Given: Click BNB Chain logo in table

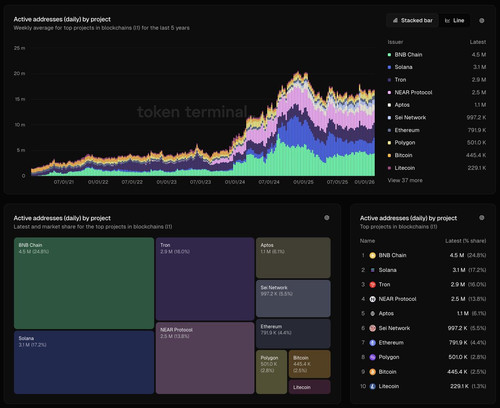Looking at the screenshot, I should click(x=373, y=256).
